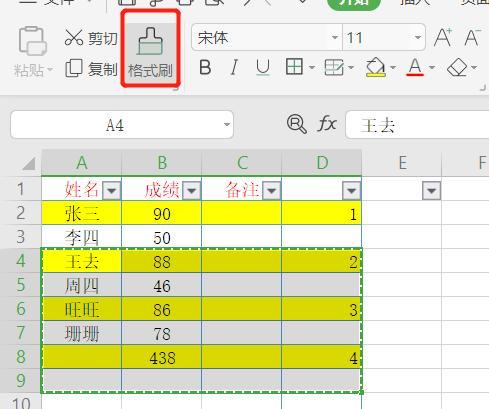Click the Cut (剪切) scissors icon
Image resolution: width=489 pixels, height=409 pixels.
tap(74, 37)
